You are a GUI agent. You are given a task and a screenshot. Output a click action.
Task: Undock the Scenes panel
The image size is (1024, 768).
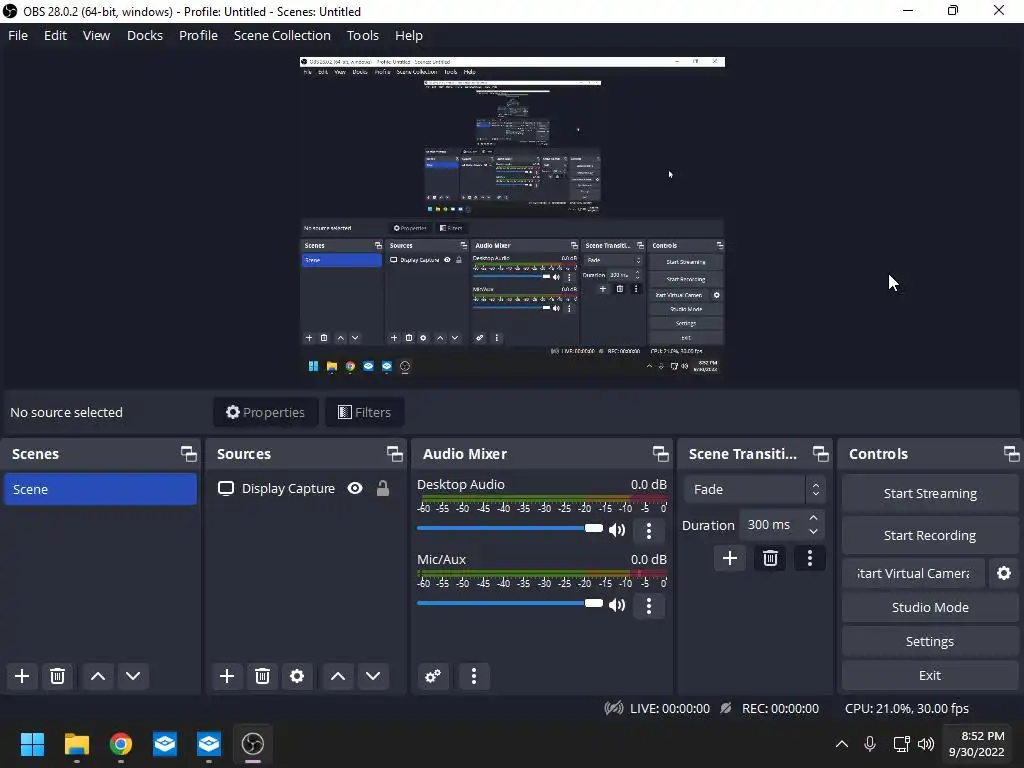[189, 454]
